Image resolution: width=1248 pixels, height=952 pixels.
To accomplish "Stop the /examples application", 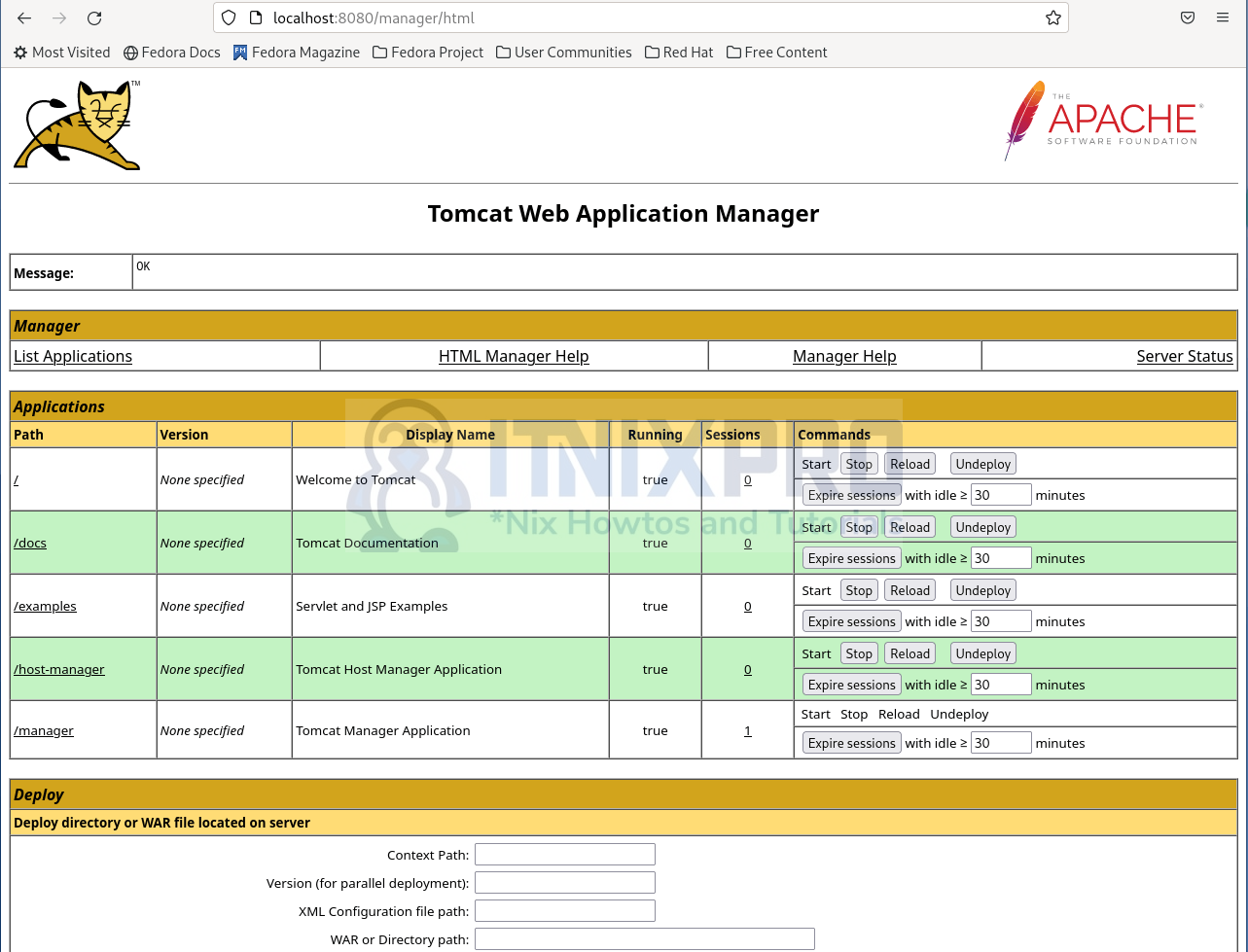I will pyautogui.click(x=859, y=590).
